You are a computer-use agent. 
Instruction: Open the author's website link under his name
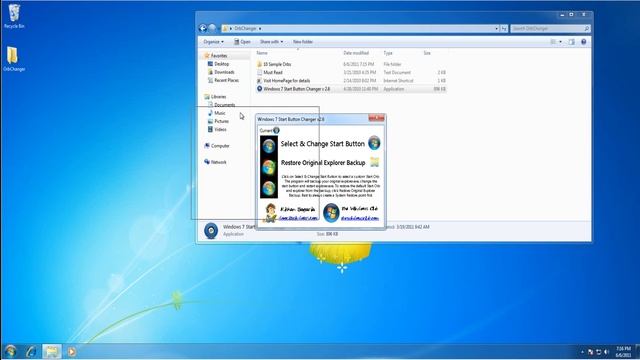click(298, 218)
